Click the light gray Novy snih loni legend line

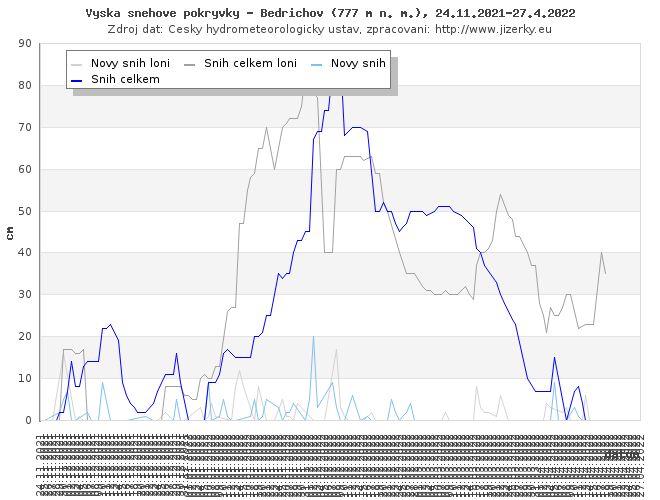tap(78, 63)
